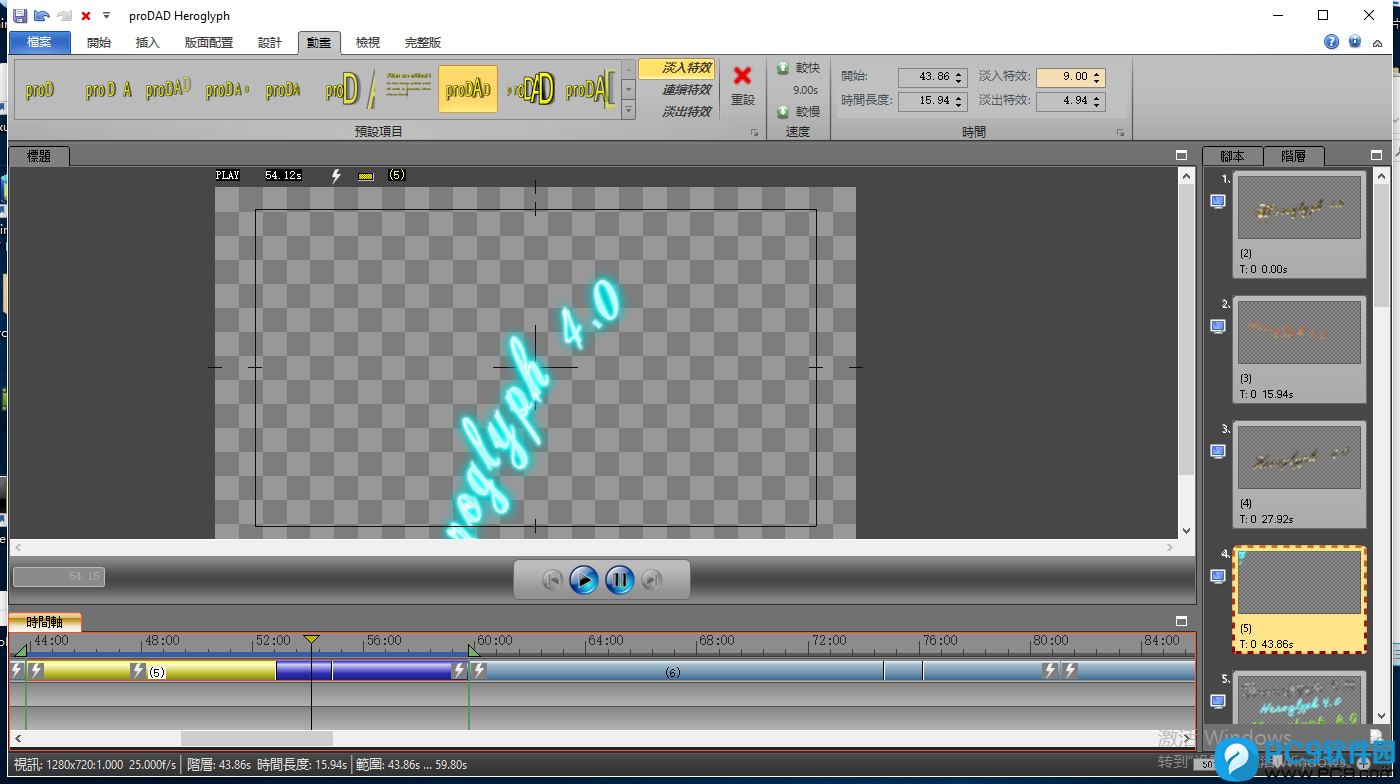1400x784 pixels.
Task: Toggle monitor visibility for layer 3
Action: click(x=1218, y=451)
